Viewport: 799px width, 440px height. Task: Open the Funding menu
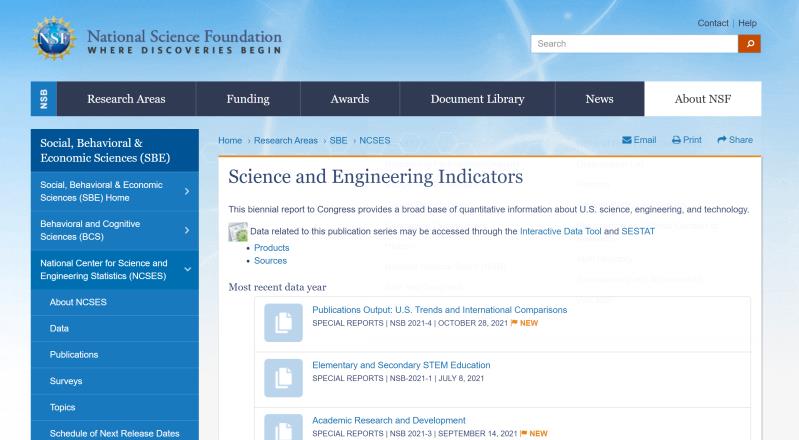248,99
